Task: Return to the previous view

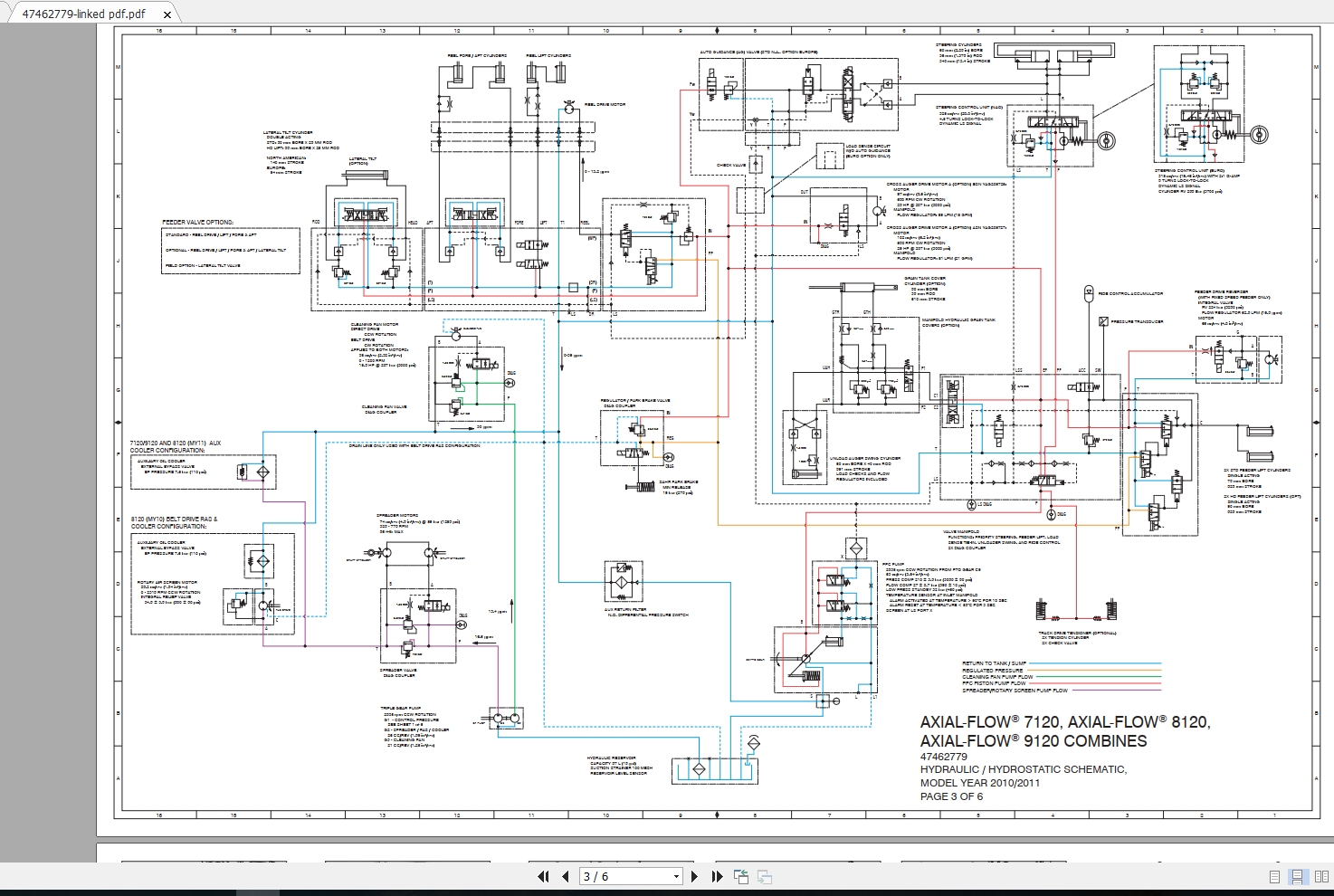Action: pos(742,876)
